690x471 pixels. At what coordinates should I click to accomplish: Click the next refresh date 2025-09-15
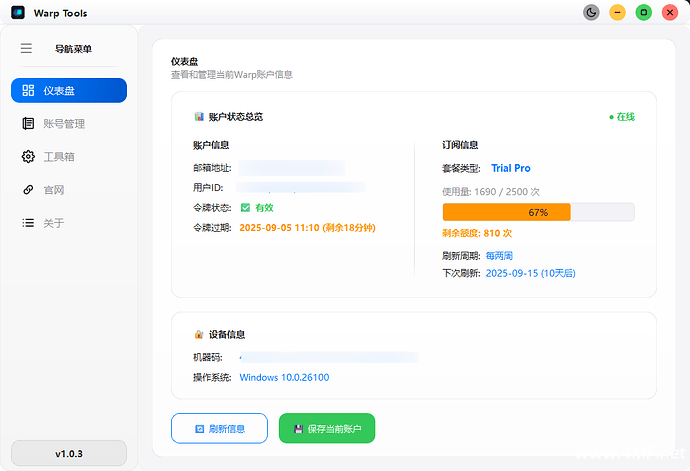click(530, 273)
